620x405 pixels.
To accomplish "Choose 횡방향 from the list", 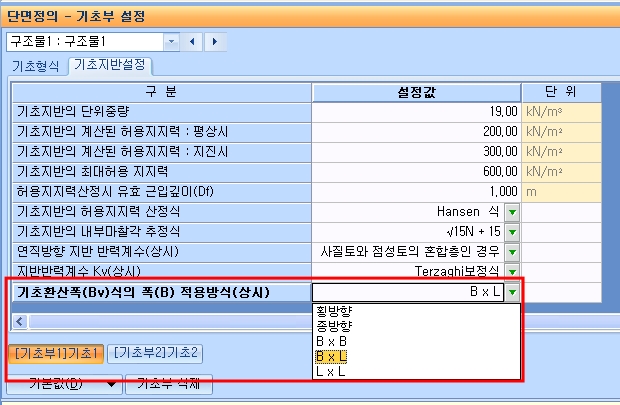I will [x=334, y=311].
